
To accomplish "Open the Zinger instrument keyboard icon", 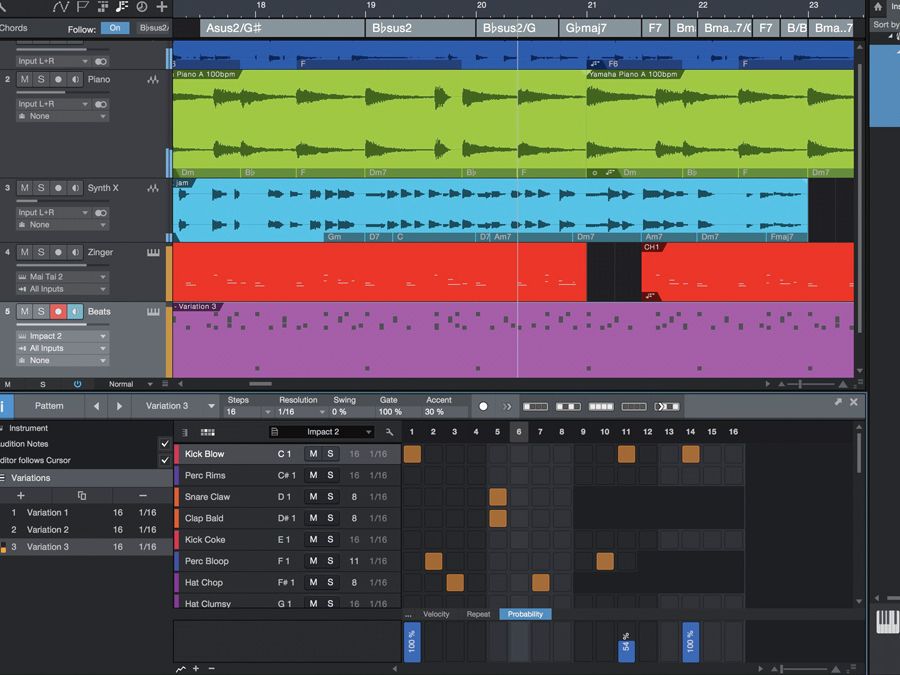I will coord(153,253).
